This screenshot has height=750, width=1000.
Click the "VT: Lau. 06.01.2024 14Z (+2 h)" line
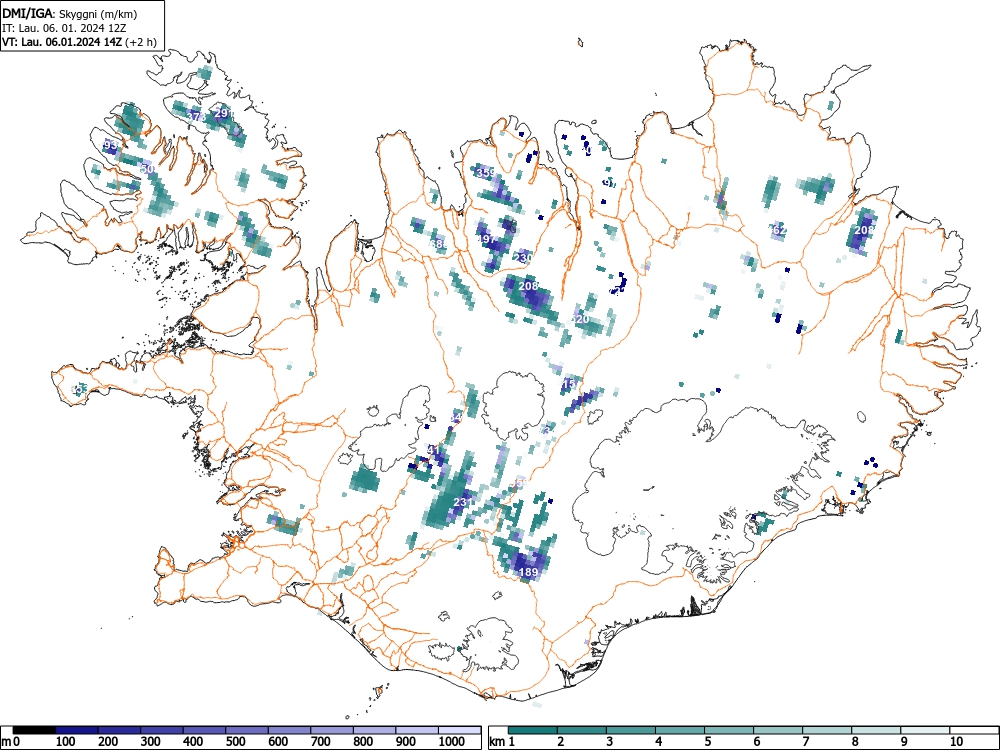point(79,42)
